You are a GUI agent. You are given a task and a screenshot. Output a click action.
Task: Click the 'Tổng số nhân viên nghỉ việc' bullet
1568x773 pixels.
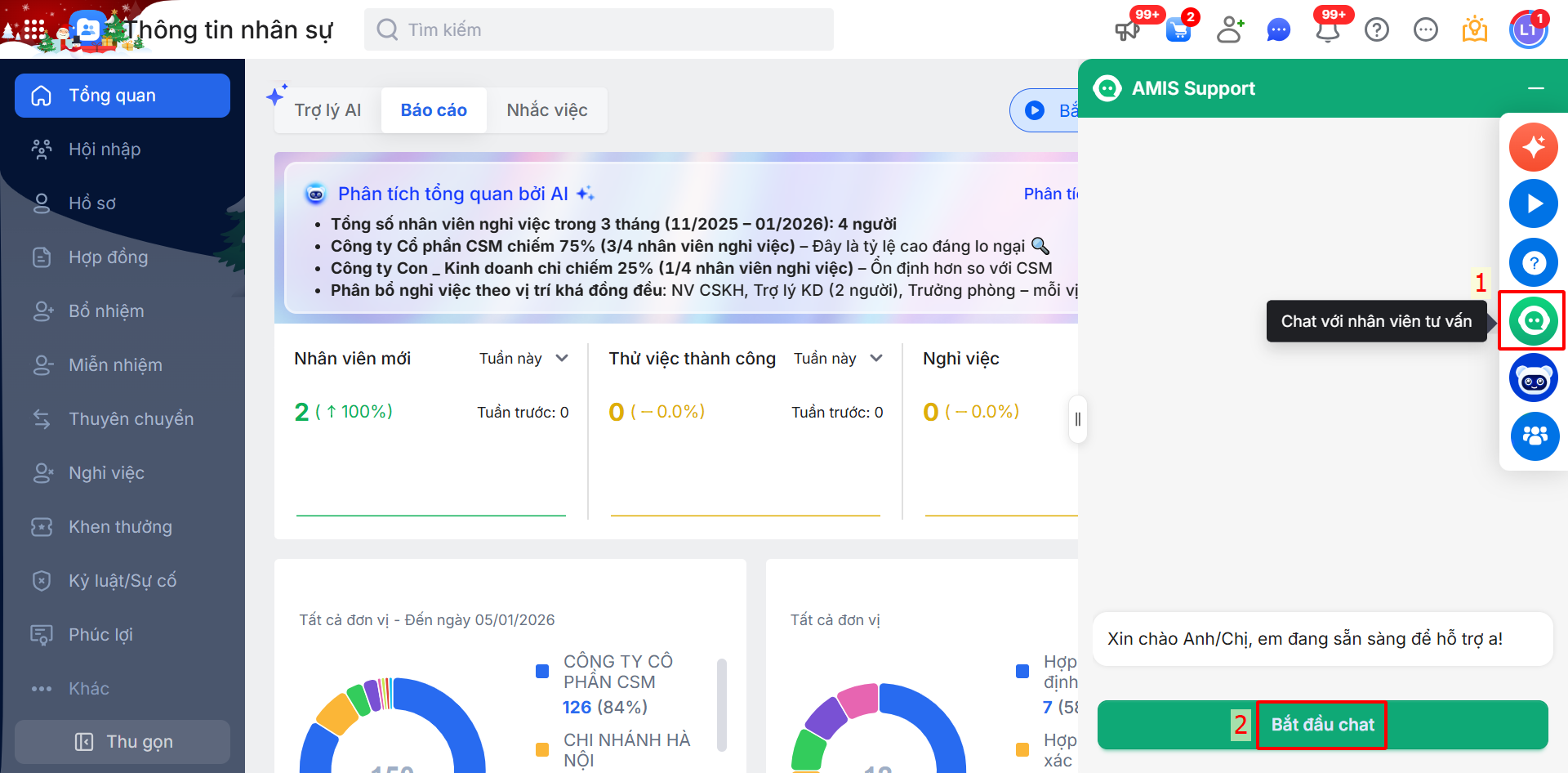tap(613, 224)
